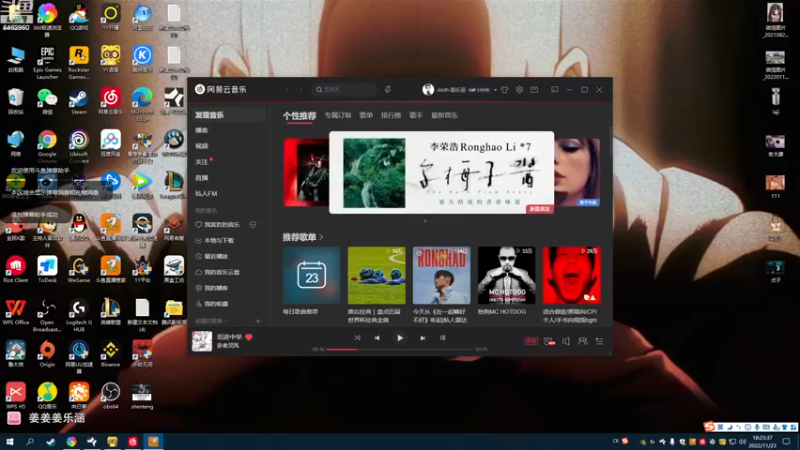This screenshot has width=800, height=450.
Task: Open the RONGHAO playlist cover
Action: pyautogui.click(x=441, y=276)
